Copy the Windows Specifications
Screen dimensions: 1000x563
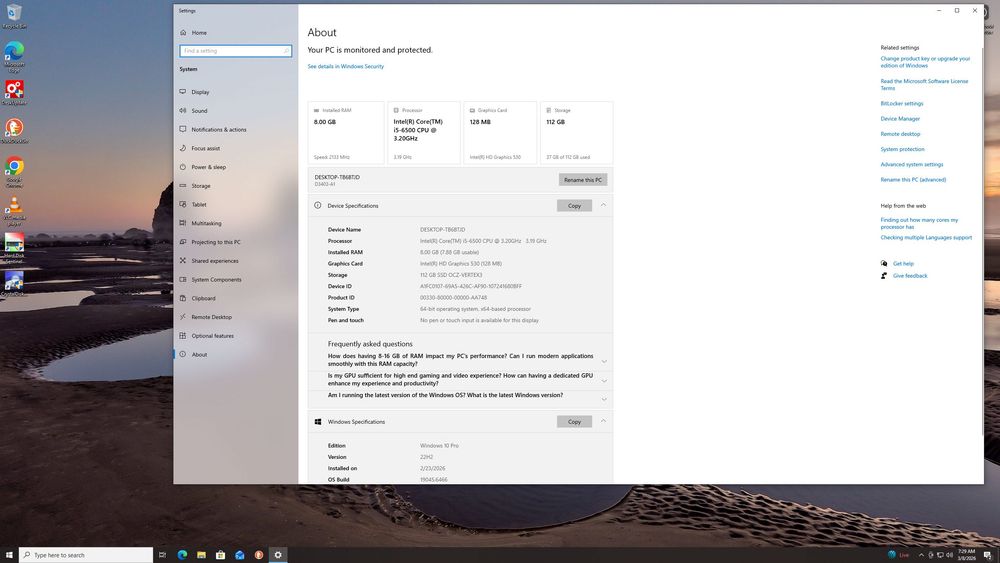point(574,421)
